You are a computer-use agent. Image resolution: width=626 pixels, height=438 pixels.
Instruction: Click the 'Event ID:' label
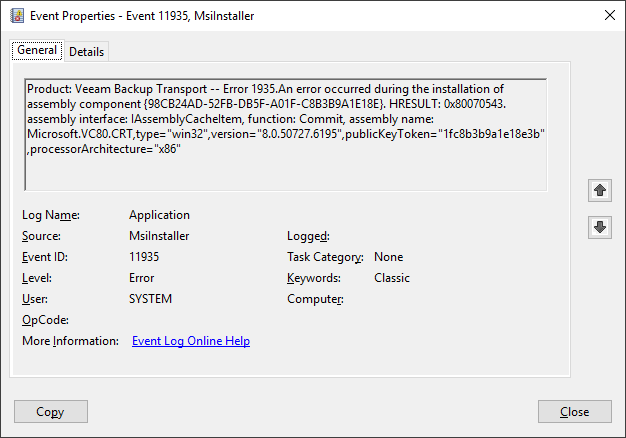pyautogui.click(x=45, y=257)
